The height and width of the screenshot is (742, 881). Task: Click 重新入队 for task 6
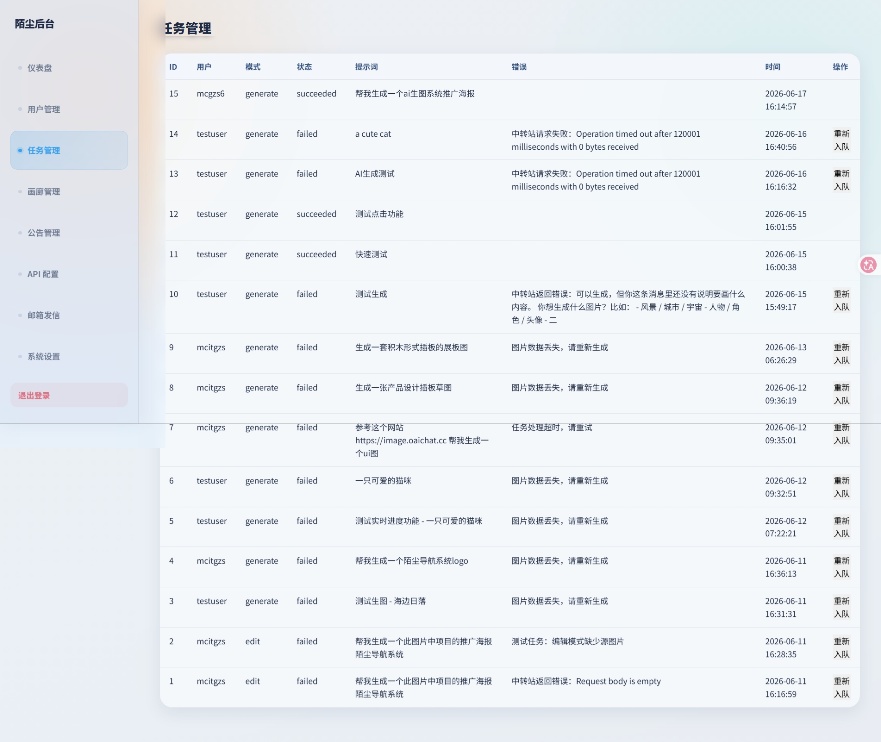[841, 487]
